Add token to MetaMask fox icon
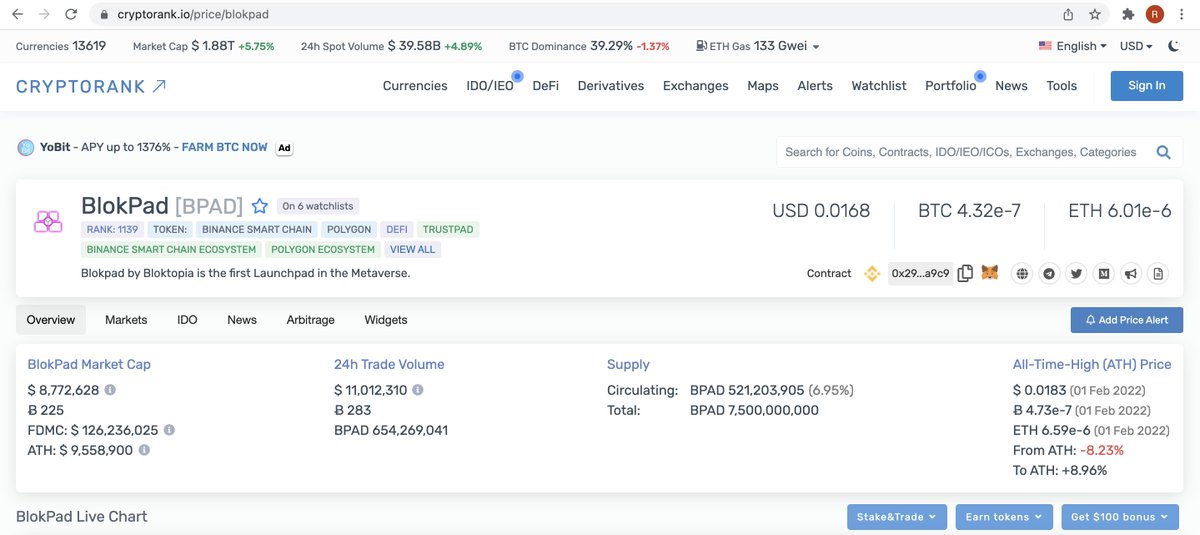Screen dimensions: 1200x535 click(x=989, y=273)
